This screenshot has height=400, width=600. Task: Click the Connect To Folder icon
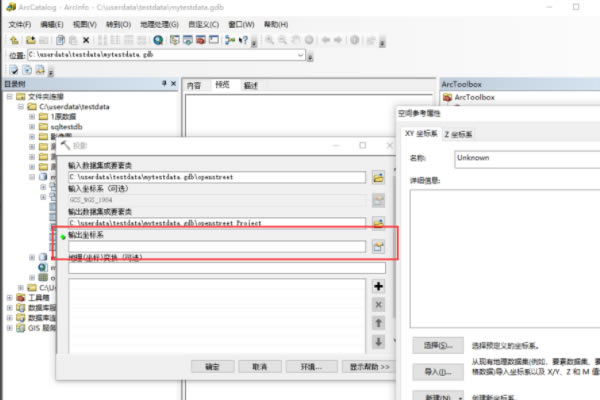(31, 40)
